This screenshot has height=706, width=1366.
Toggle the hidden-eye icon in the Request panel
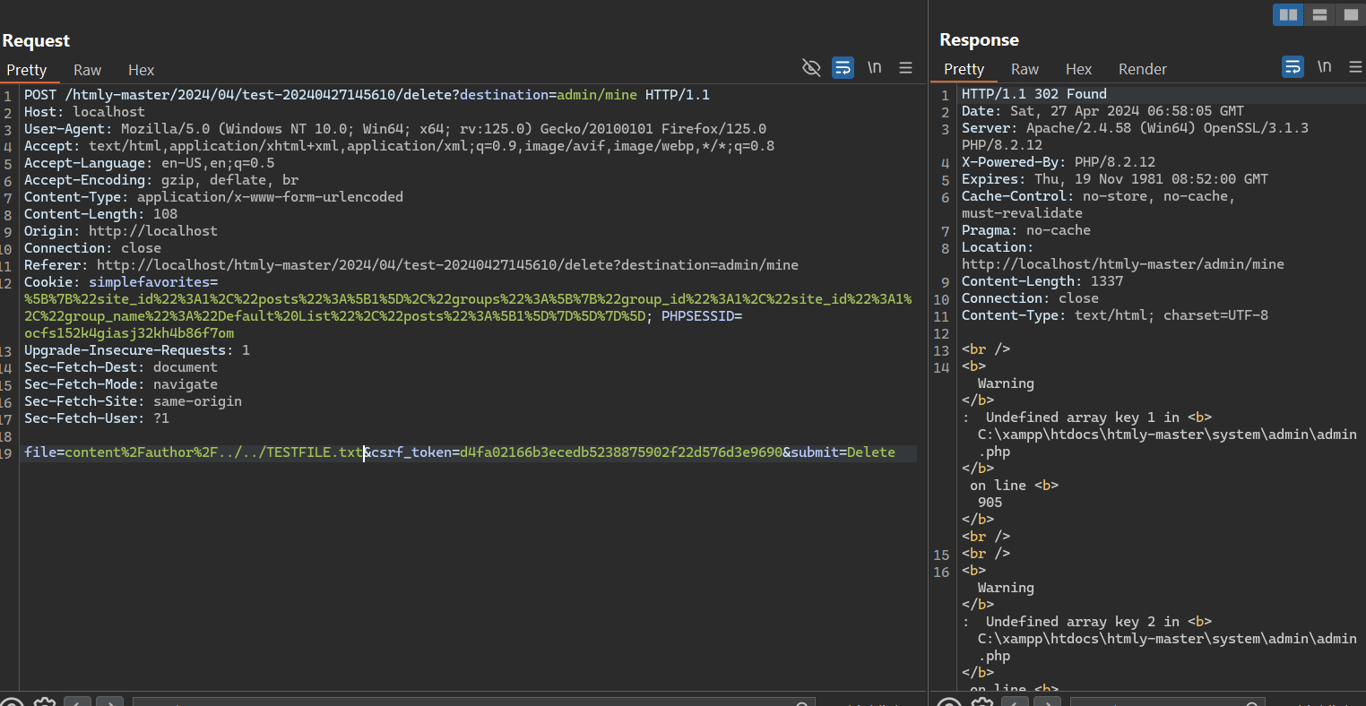point(811,68)
